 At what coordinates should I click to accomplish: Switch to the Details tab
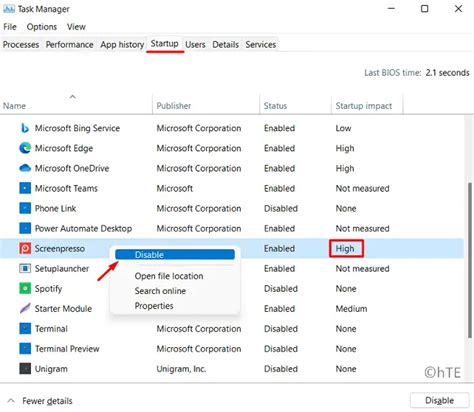pyautogui.click(x=225, y=44)
